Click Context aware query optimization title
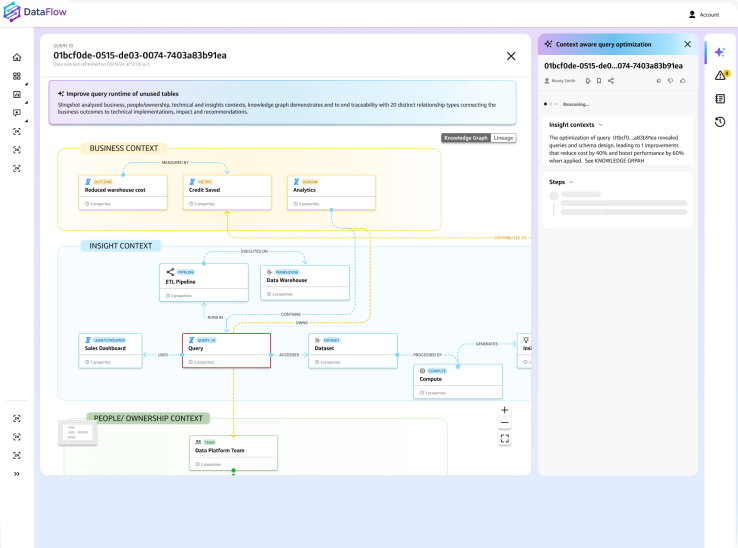 tap(603, 44)
